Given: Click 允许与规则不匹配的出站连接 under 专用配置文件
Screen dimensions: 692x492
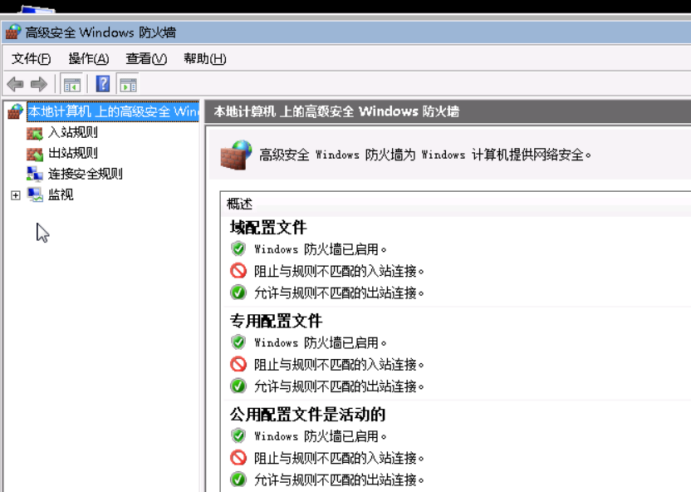Looking at the screenshot, I should point(339,387).
